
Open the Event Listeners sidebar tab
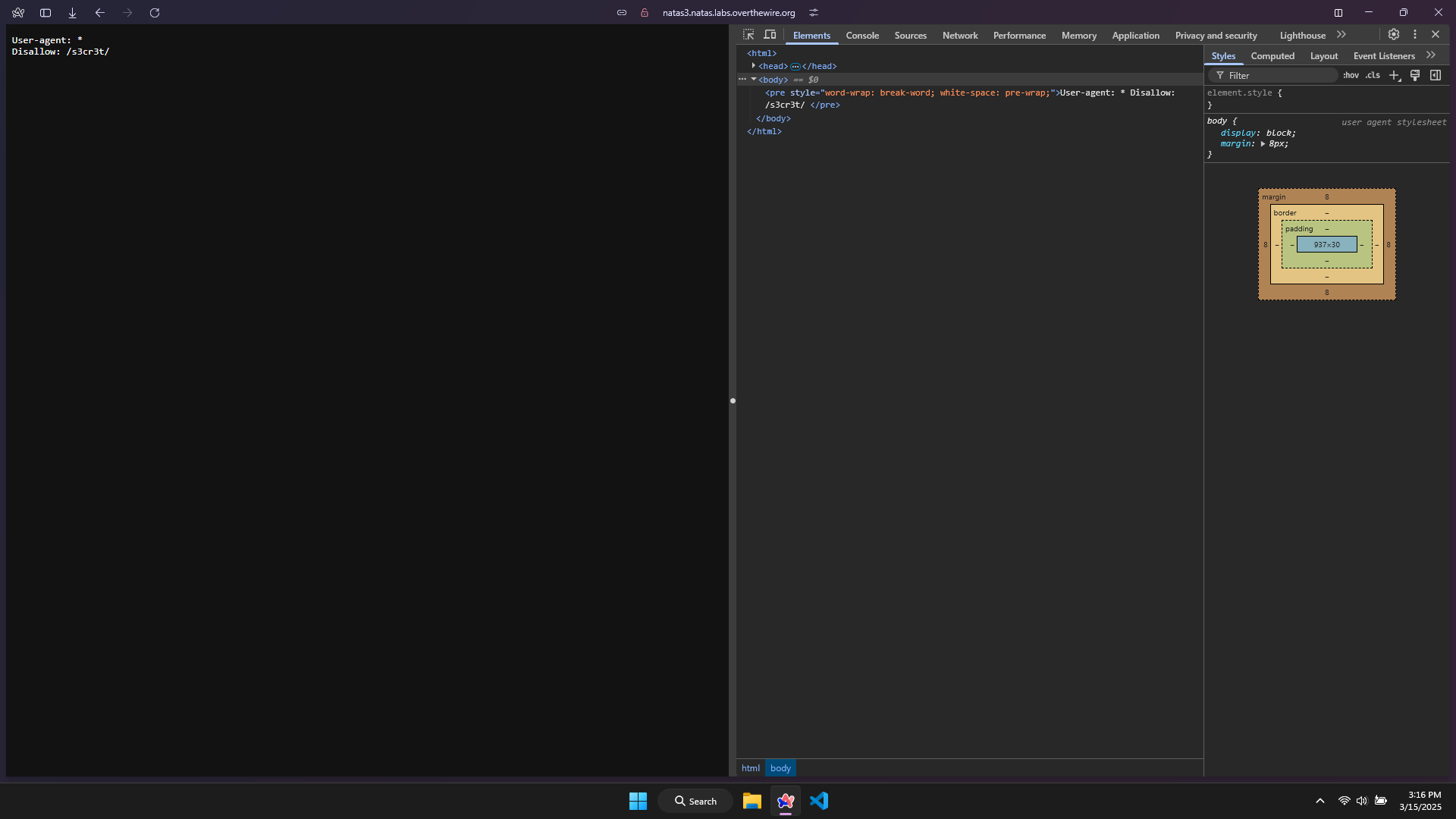click(x=1384, y=56)
